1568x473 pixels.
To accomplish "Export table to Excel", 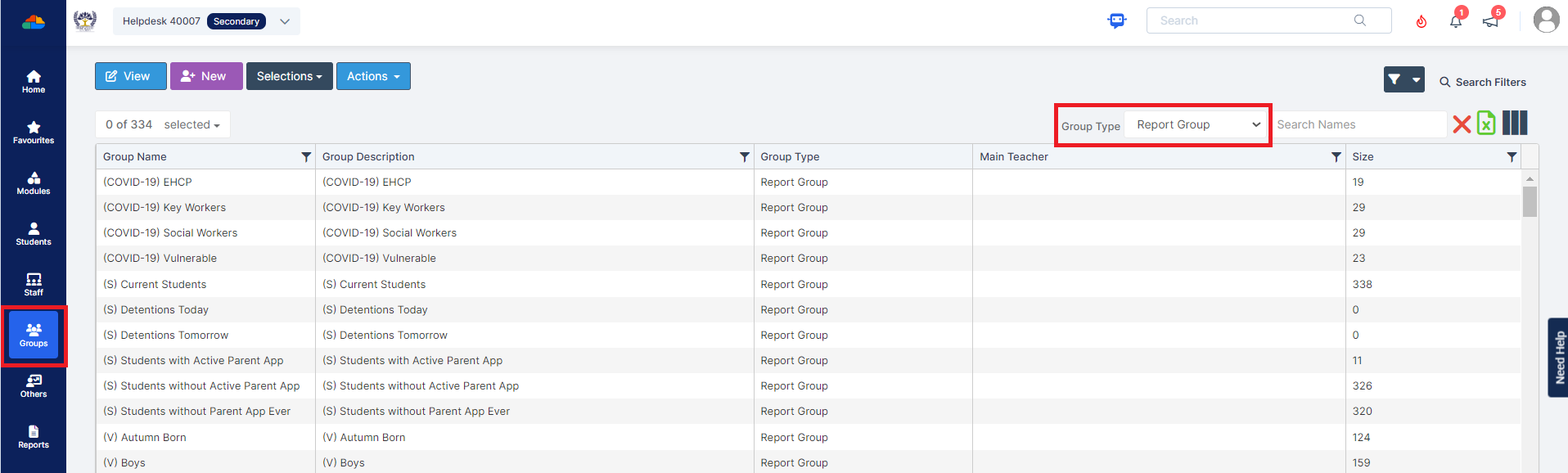I will pos(1486,123).
